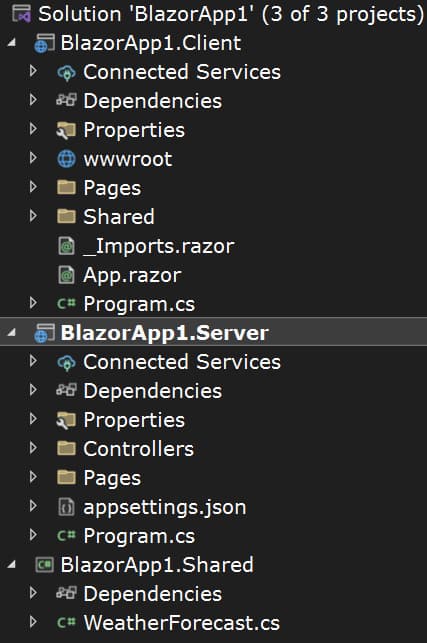Image resolution: width=427 pixels, height=643 pixels.
Task: Expand the wwwroot folder arrow
Action: [34, 158]
